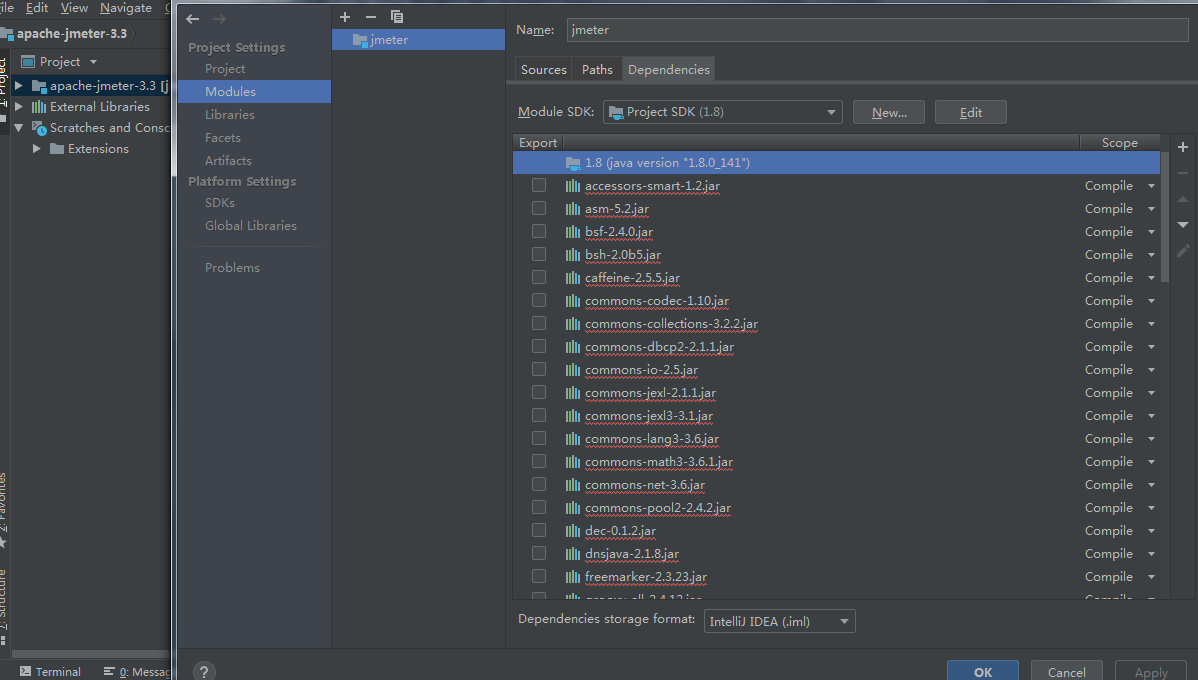Check Export for bsf-2.4.0.jar
This screenshot has height=680, width=1198.
(539, 231)
